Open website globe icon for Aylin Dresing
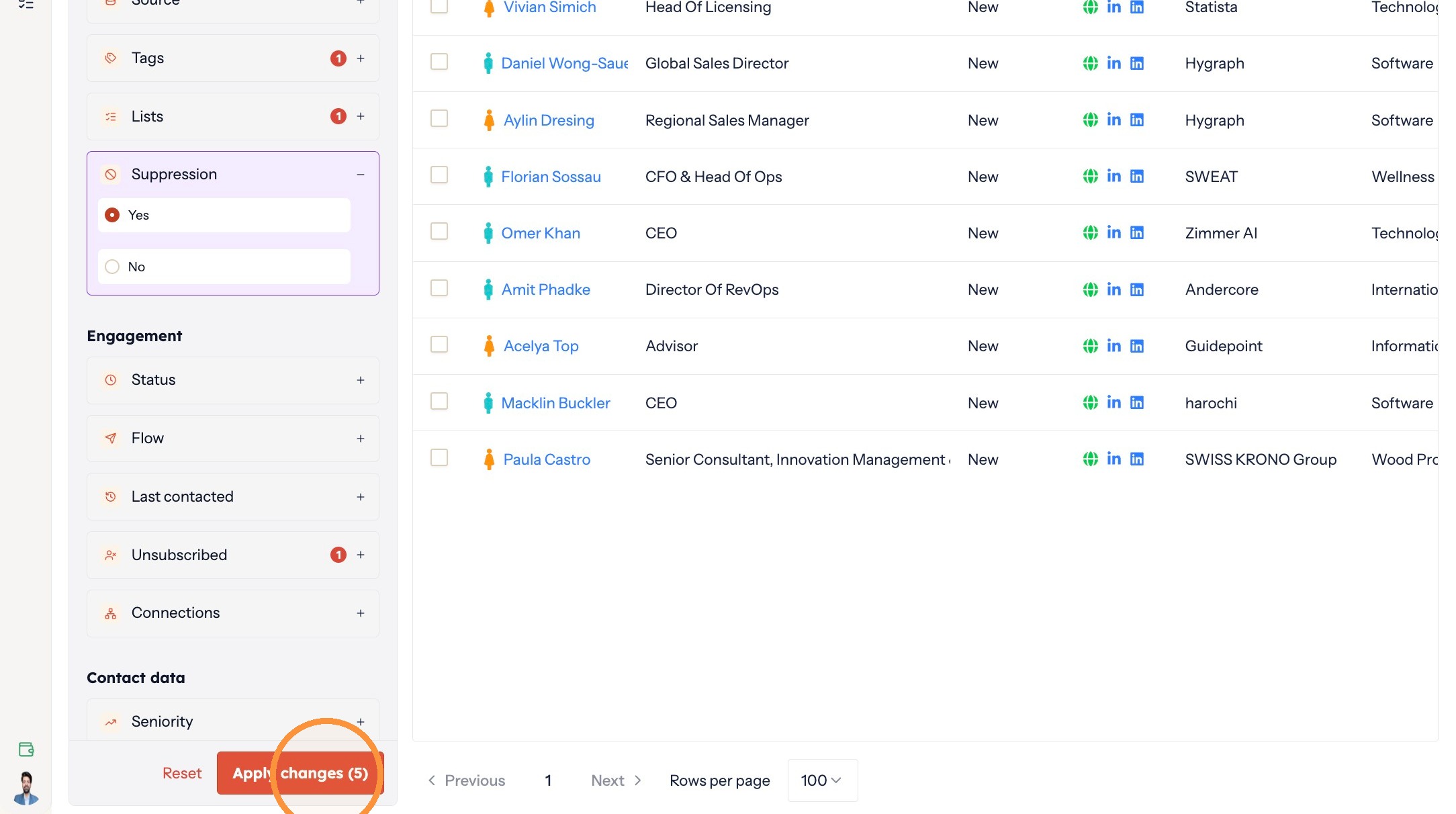Screen dimensions: 1456x814 click(1091, 120)
